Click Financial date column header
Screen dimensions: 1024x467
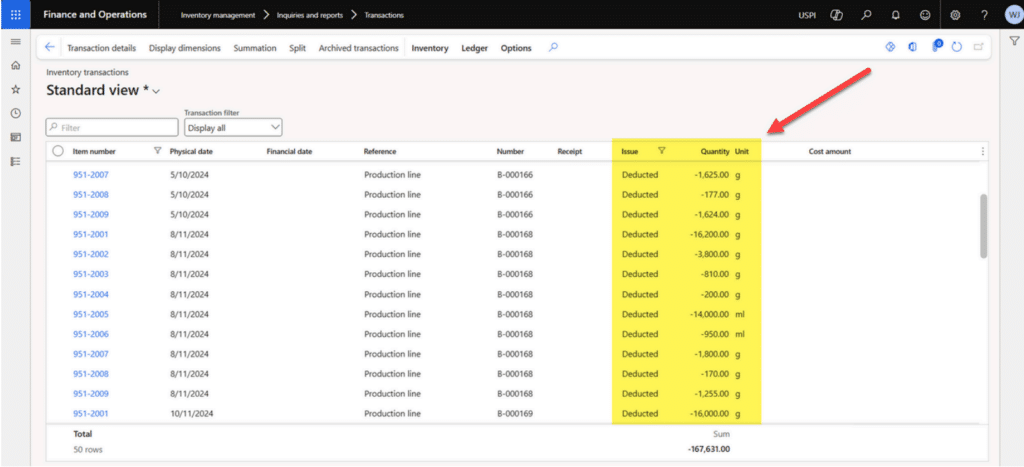[x=289, y=151]
